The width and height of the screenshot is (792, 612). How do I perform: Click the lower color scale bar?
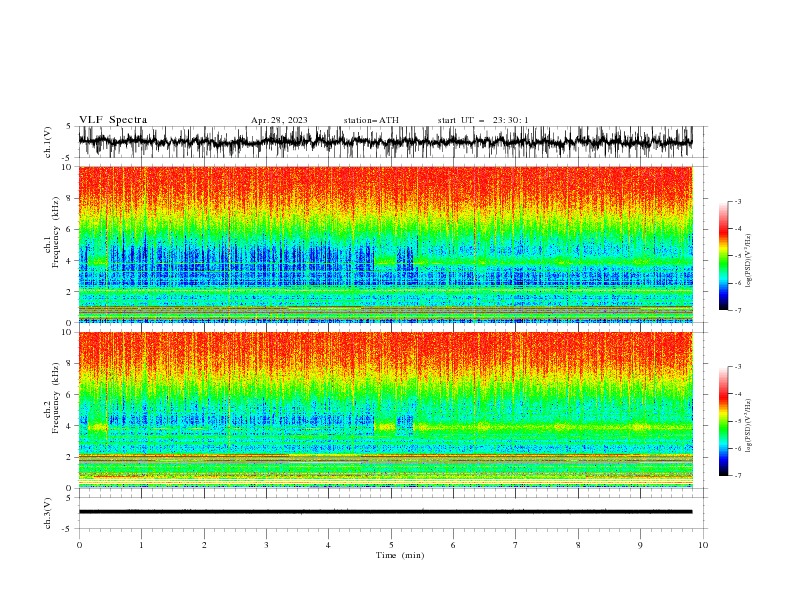click(x=724, y=421)
